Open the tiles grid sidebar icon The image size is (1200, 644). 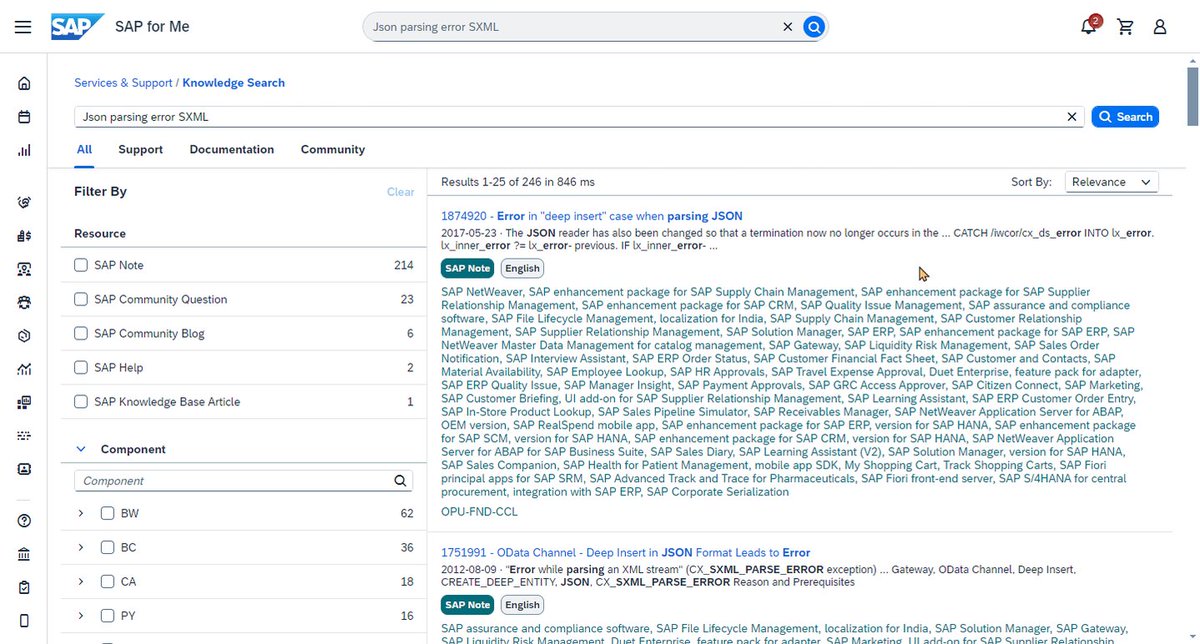[24, 403]
